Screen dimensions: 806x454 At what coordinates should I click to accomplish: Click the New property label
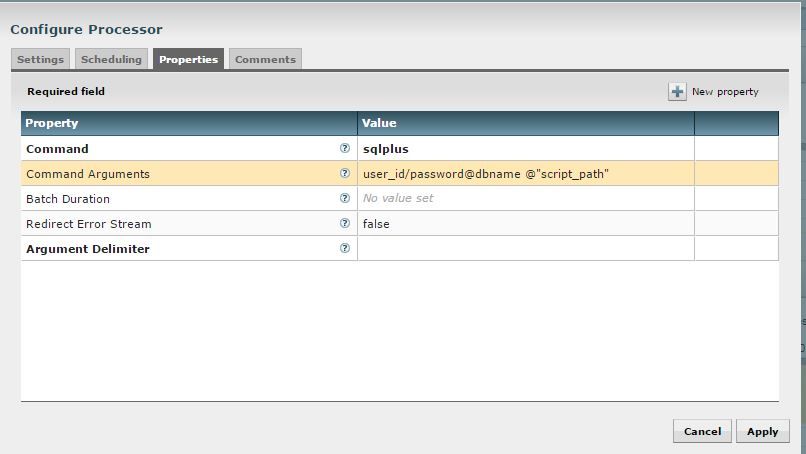point(725,92)
